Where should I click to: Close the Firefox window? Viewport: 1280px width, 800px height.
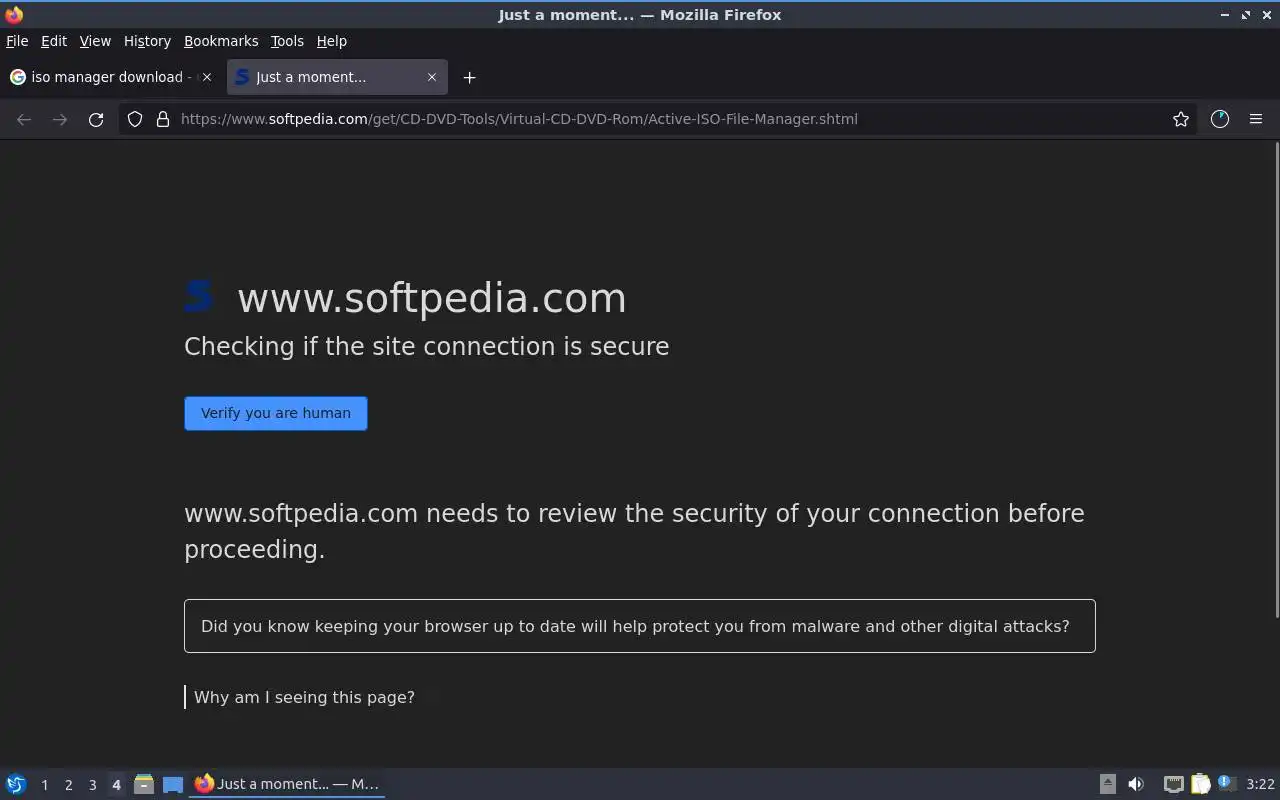click(1267, 14)
